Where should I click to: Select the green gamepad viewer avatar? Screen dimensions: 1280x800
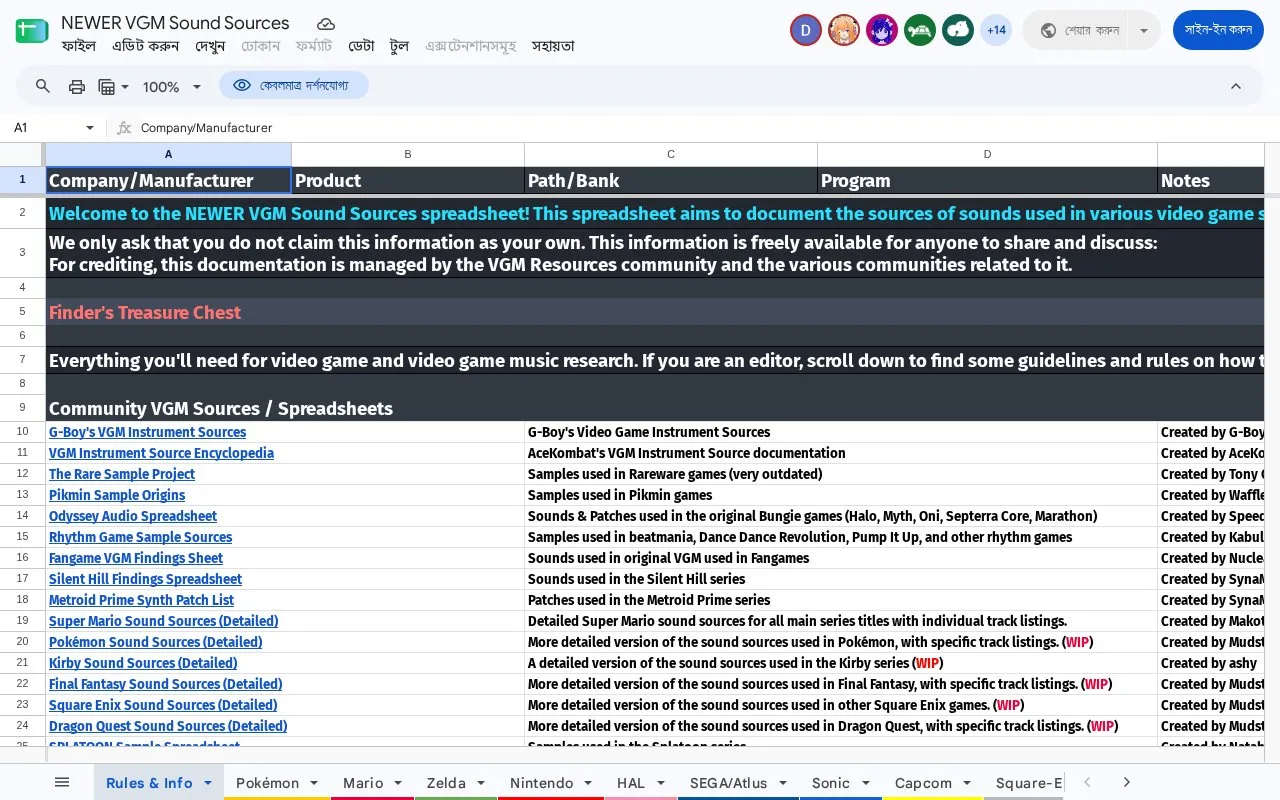920,30
